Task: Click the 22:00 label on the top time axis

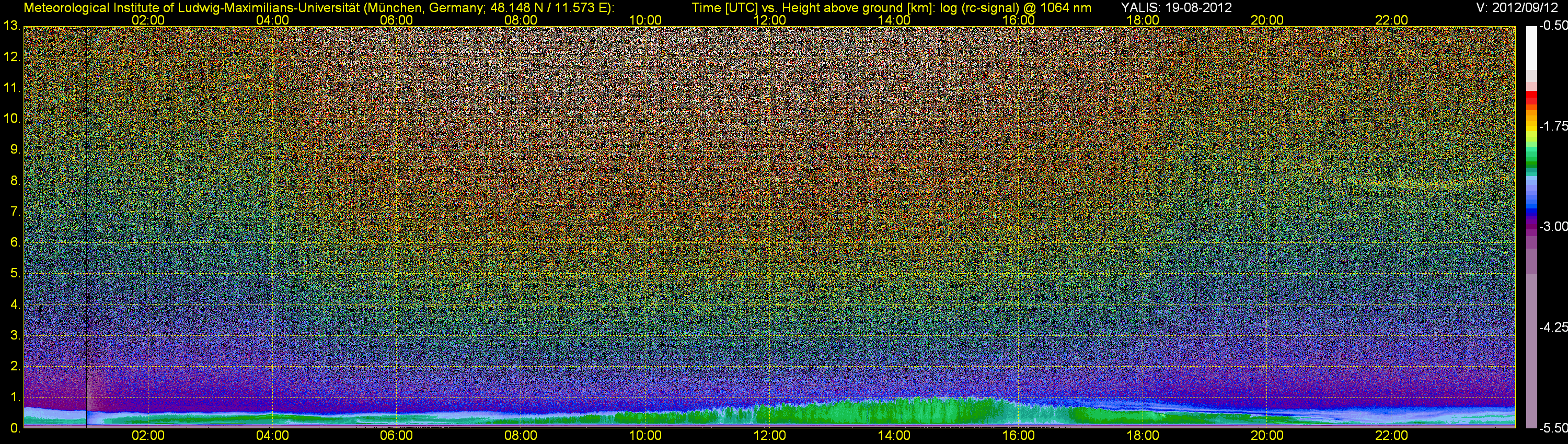Action: (x=1391, y=20)
